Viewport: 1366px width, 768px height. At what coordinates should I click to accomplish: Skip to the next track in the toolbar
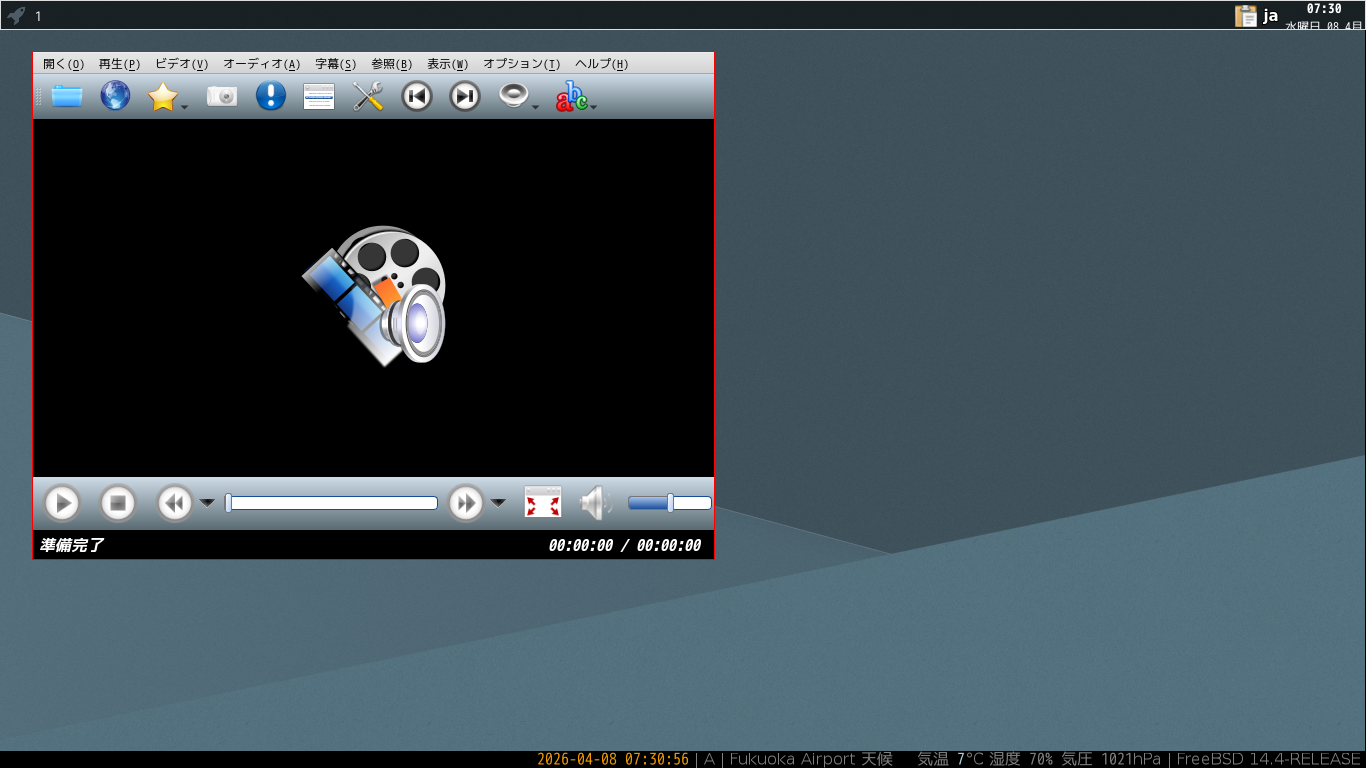(464, 96)
